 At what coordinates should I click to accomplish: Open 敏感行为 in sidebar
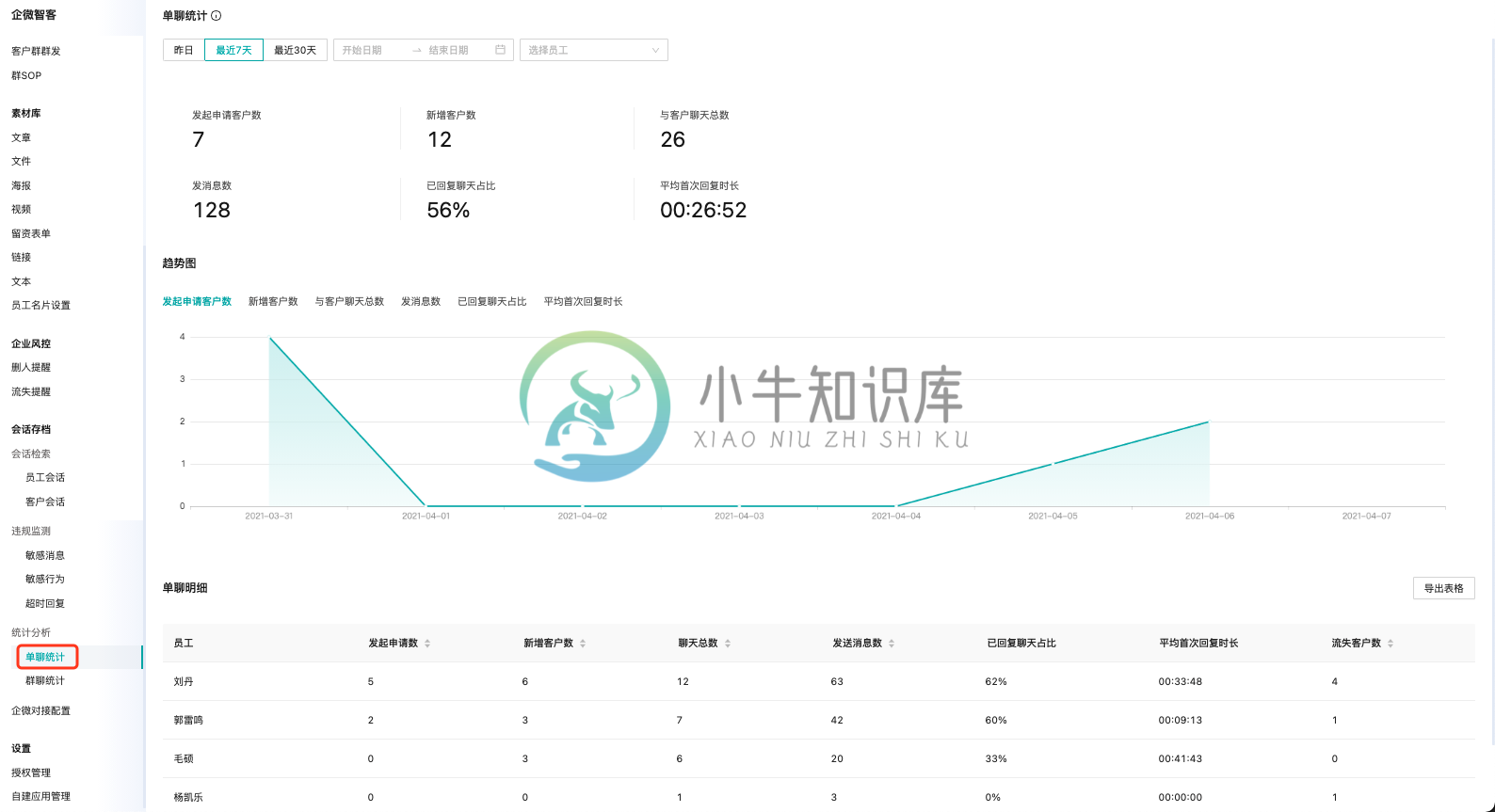(45, 579)
